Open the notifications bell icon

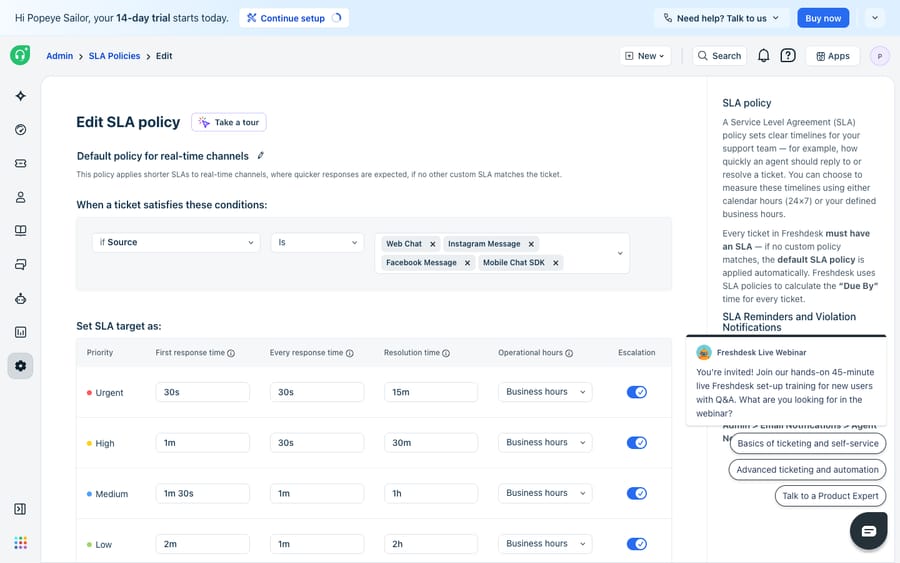tap(763, 56)
